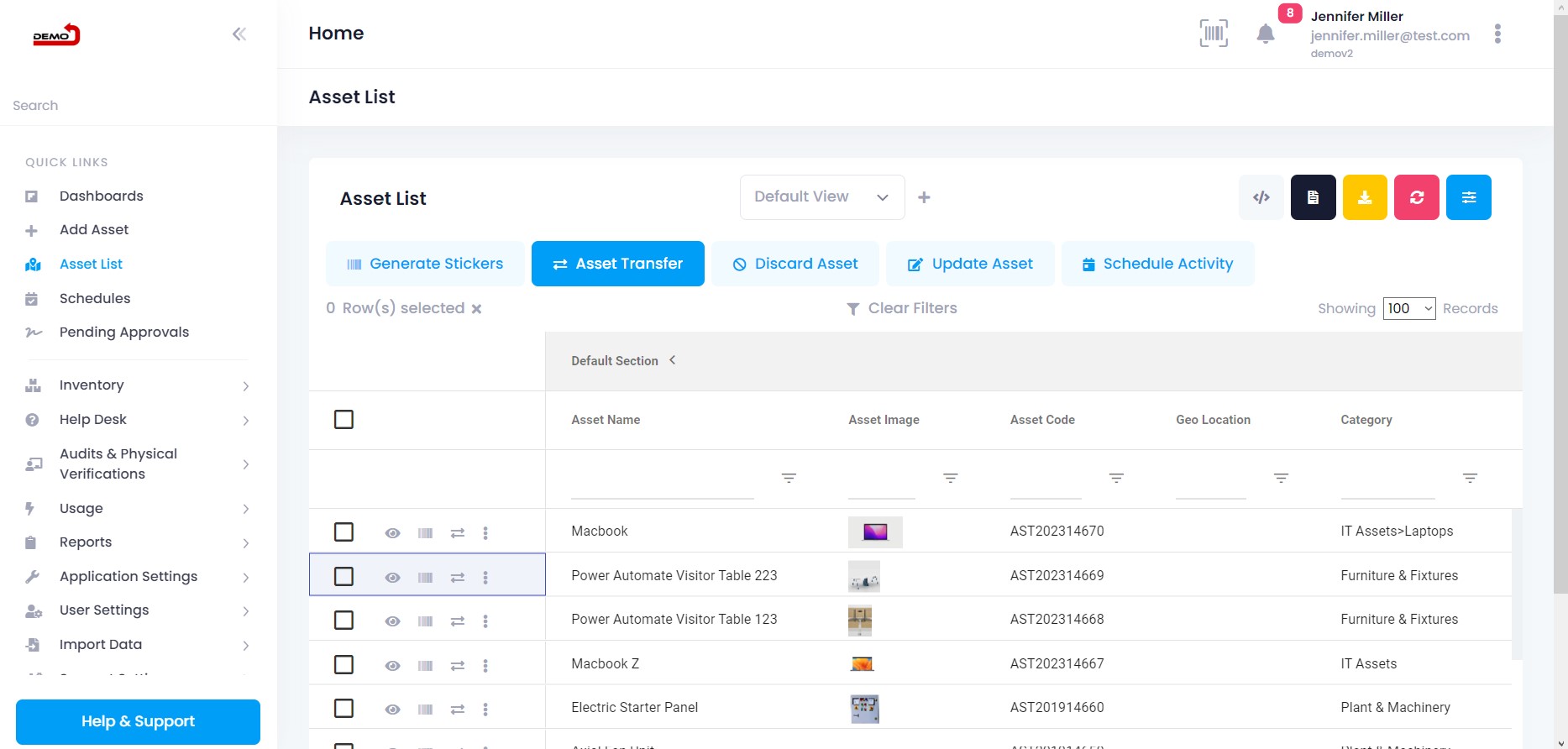
Task: Click the blue column settings icon button
Action: tap(1469, 197)
